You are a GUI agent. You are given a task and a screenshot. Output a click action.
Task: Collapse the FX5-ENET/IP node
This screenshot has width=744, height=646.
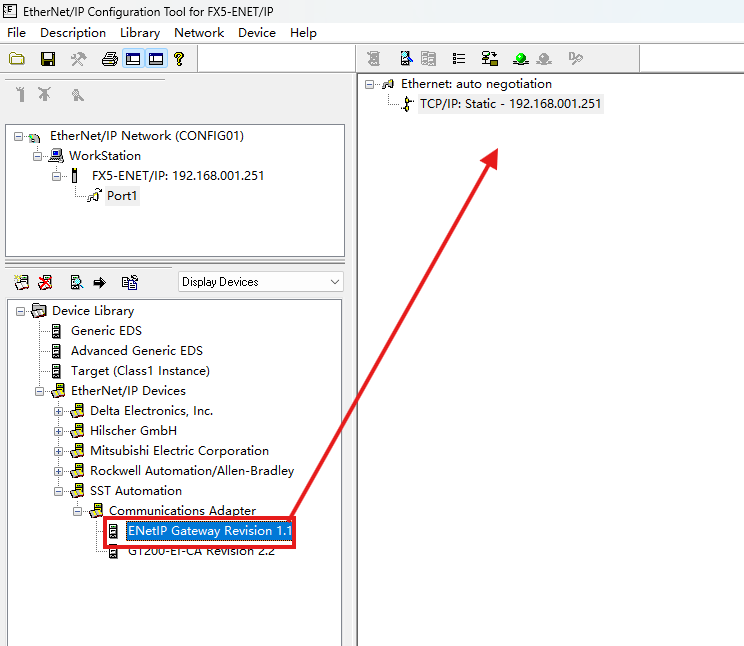(x=56, y=177)
